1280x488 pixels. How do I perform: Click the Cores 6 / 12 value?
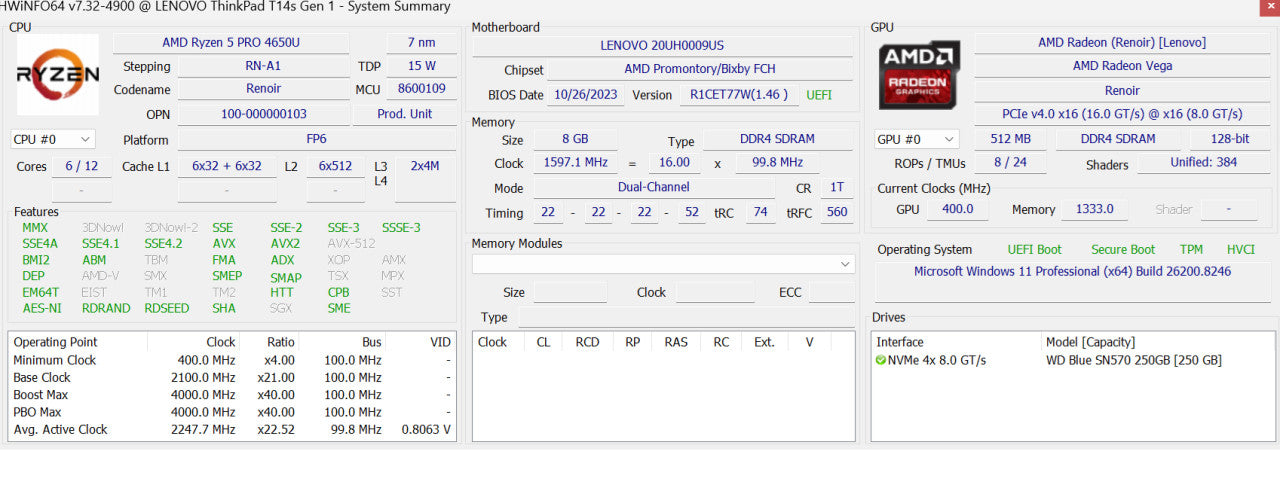(x=82, y=166)
